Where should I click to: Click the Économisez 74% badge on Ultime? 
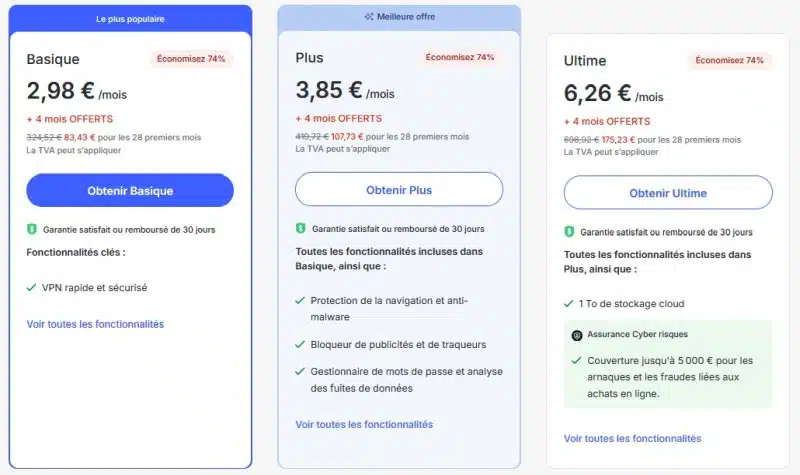[x=730, y=61]
